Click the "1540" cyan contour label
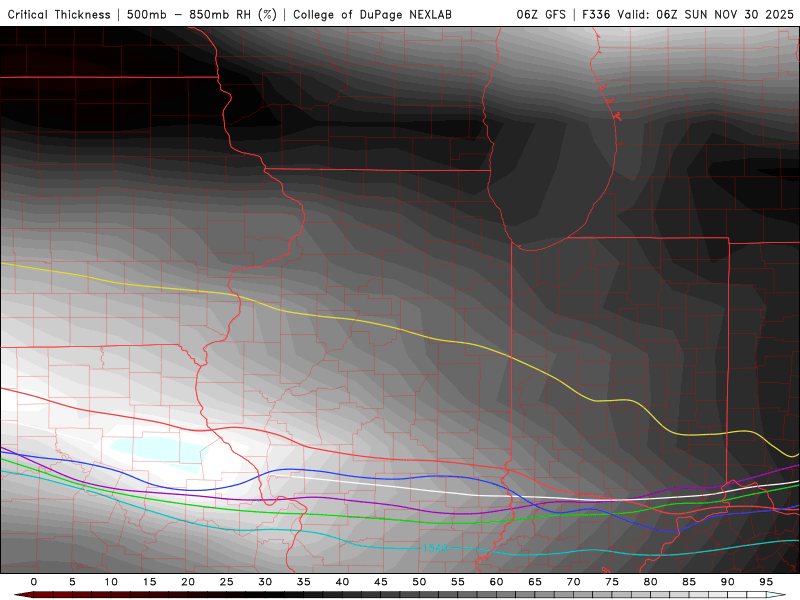Screen dimensions: 800x600 435,548
